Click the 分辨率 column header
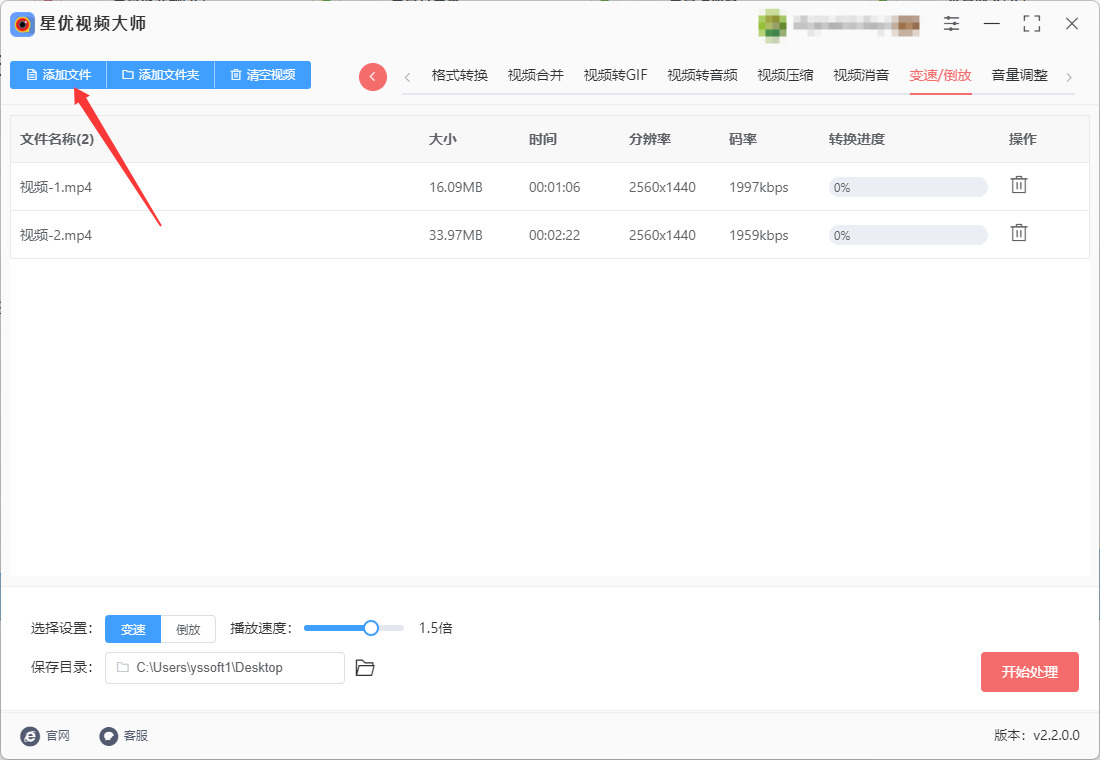The height and width of the screenshot is (760, 1100). (x=650, y=139)
